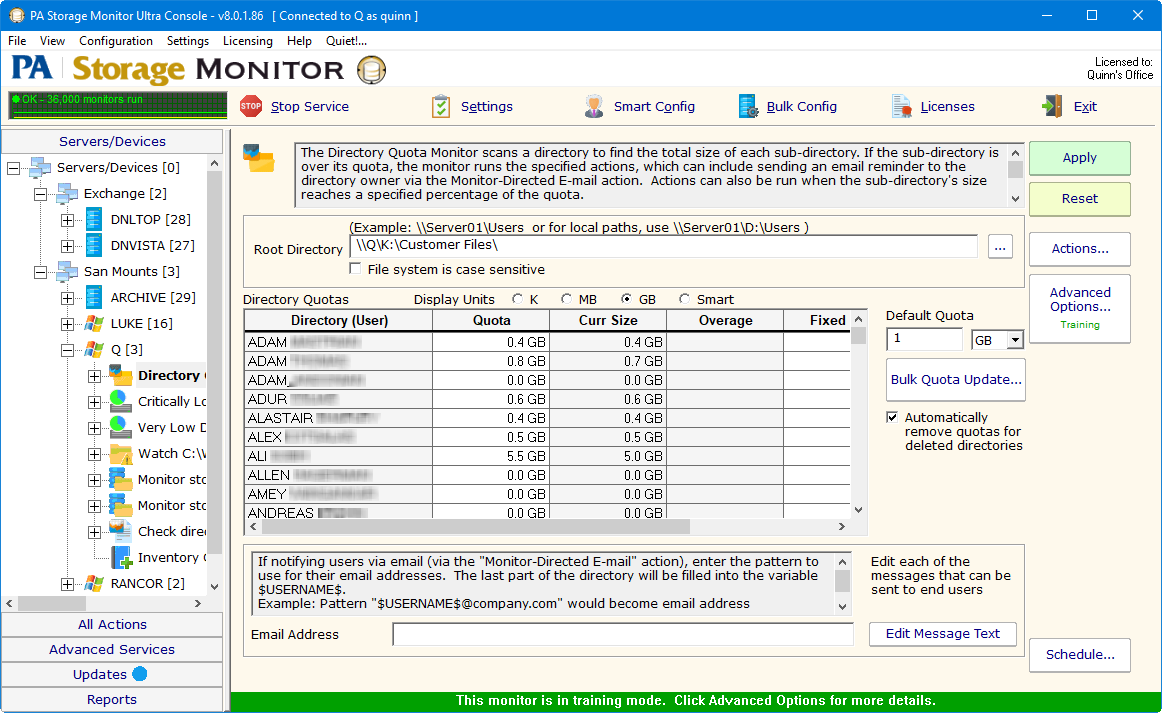The image size is (1162, 713).
Task: Uncheck automatically remove quotas for deleted directories
Action: click(x=892, y=418)
